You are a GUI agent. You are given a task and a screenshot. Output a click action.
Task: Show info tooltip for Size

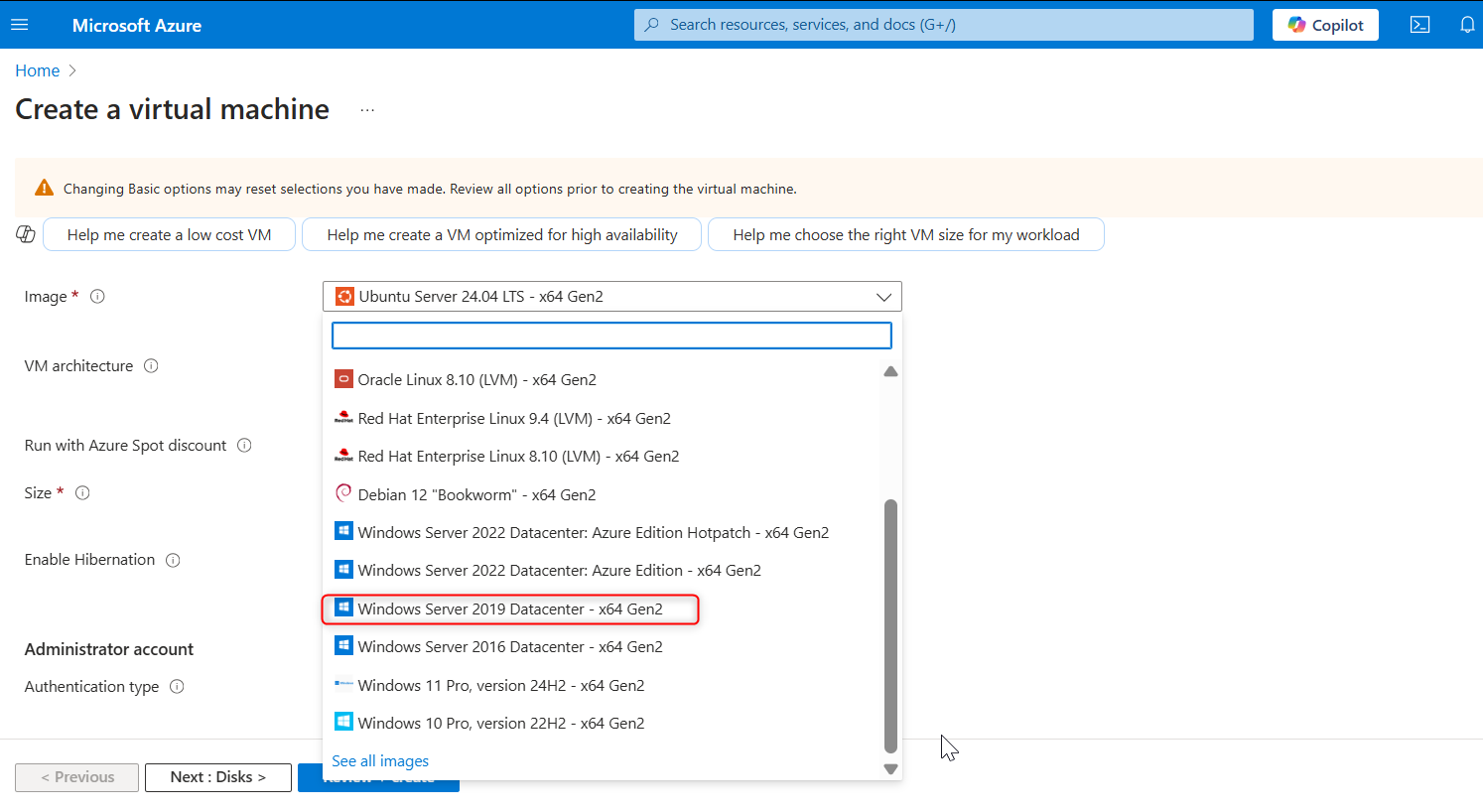pyautogui.click(x=82, y=492)
